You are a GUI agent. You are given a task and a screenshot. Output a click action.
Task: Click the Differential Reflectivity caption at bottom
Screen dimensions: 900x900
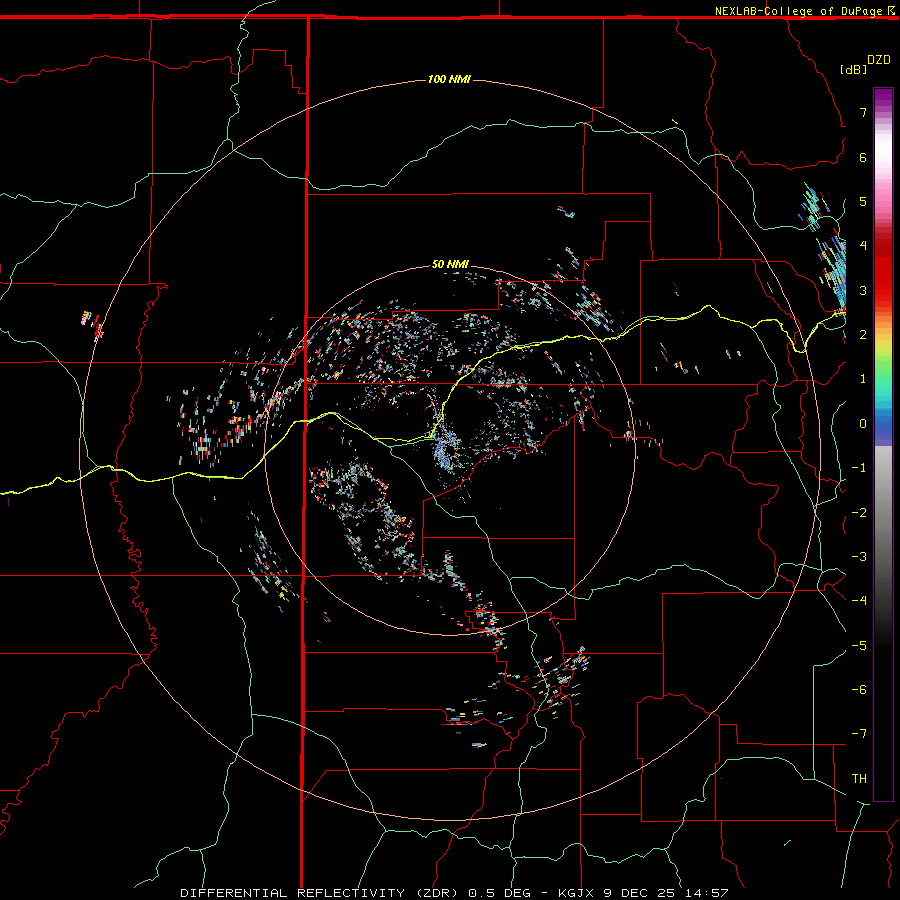pos(454,893)
